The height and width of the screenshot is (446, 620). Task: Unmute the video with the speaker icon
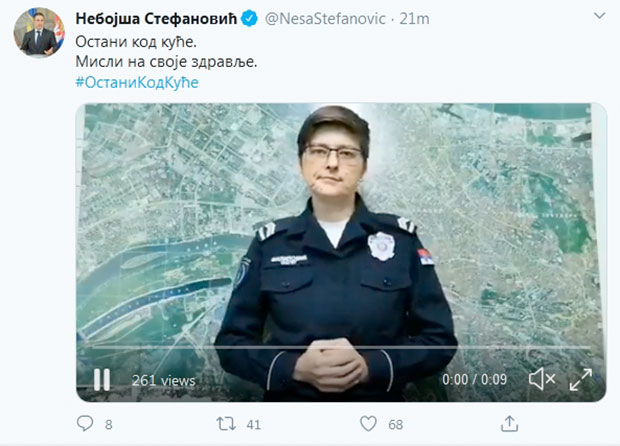542,379
